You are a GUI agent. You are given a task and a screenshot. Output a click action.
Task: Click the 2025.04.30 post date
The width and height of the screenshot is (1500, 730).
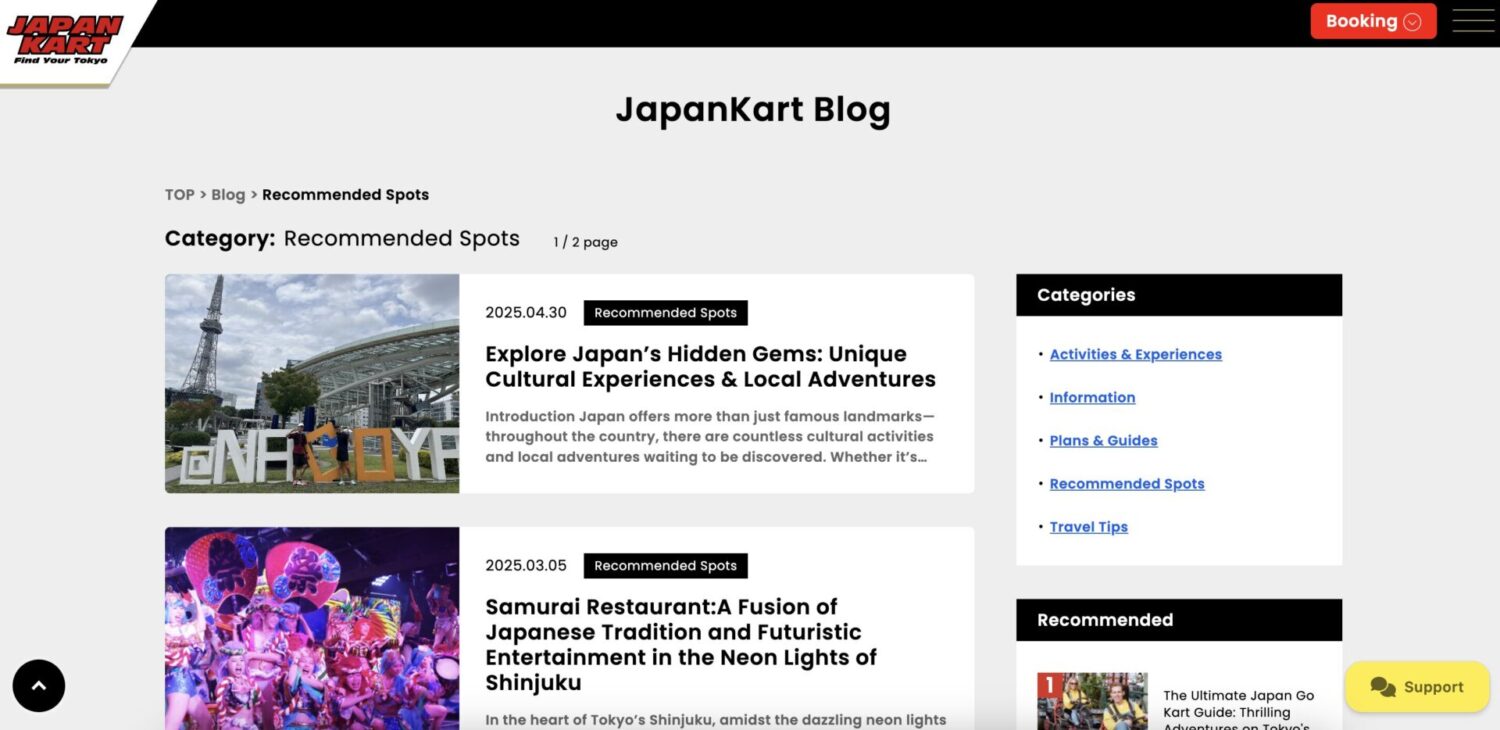(x=526, y=313)
